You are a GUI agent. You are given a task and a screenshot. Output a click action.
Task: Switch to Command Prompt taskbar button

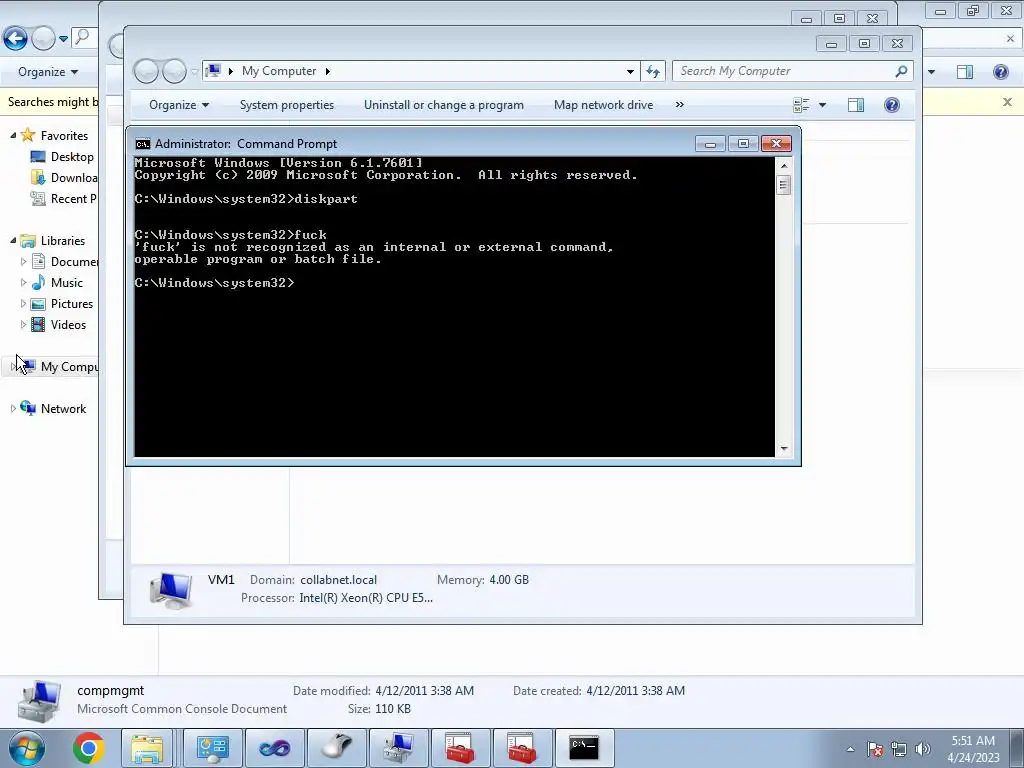584,748
